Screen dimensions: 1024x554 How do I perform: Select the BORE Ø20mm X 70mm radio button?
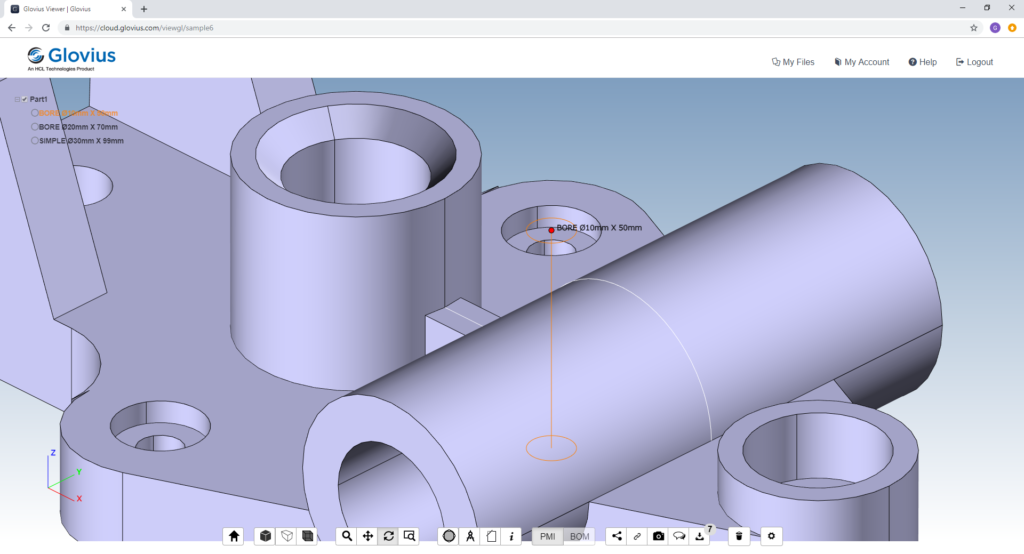click(35, 127)
